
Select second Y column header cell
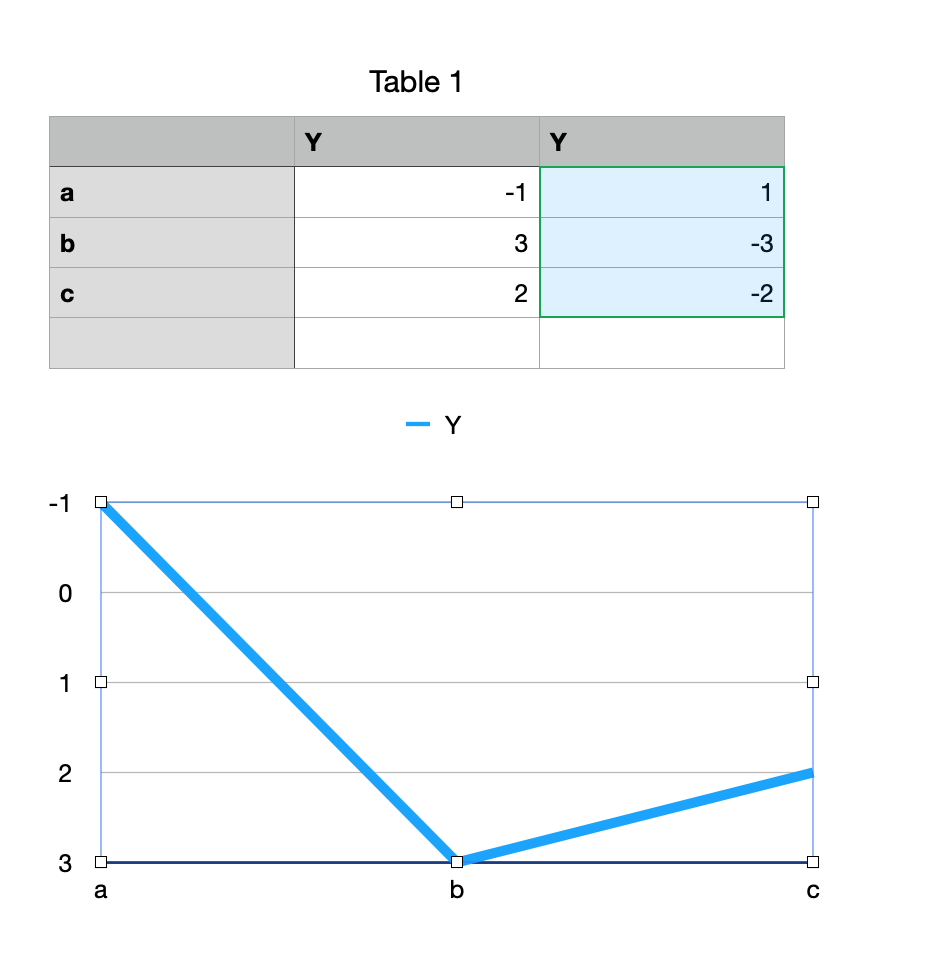[662, 142]
